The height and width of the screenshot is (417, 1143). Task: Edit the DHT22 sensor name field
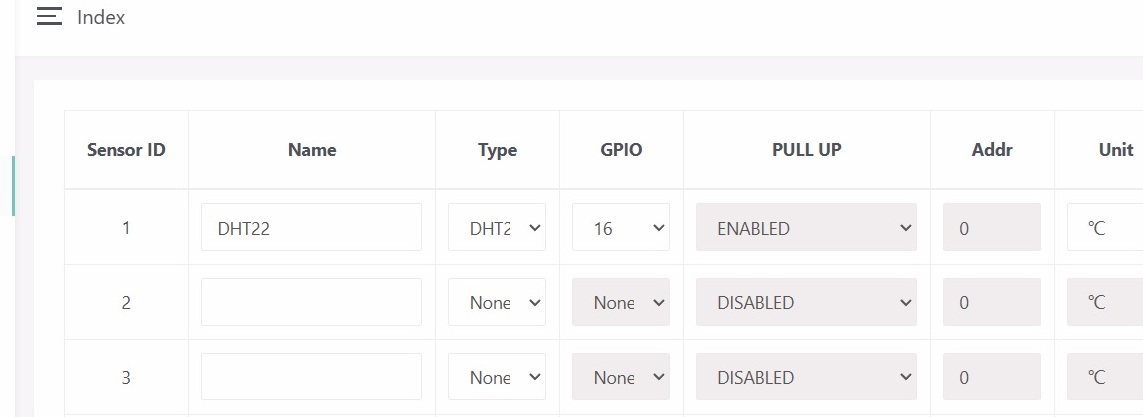(311, 228)
